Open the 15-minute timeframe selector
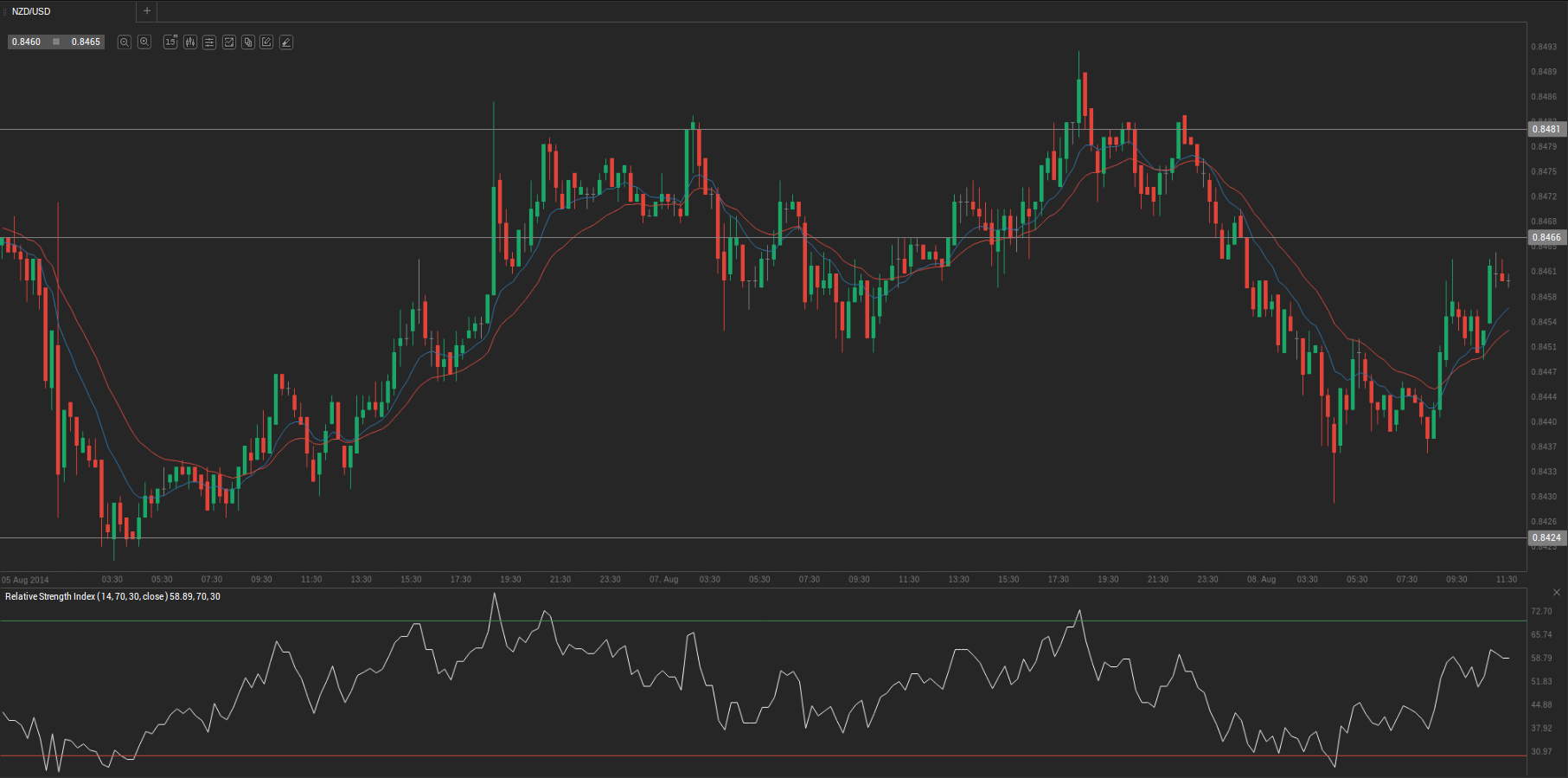Viewport: 1568px width, 778px height. 170,42
